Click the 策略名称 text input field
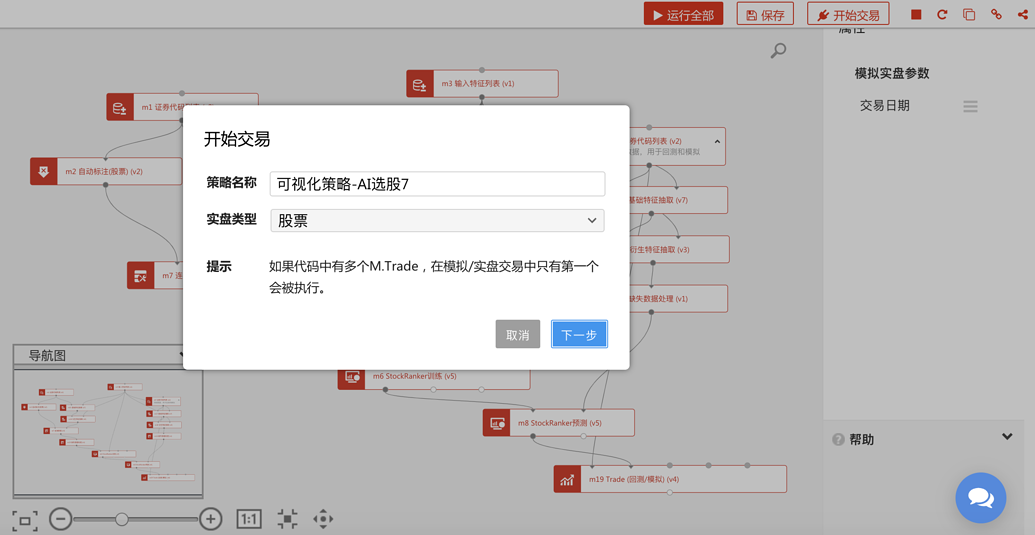Viewport: 1035px width, 535px height. [x=437, y=184]
